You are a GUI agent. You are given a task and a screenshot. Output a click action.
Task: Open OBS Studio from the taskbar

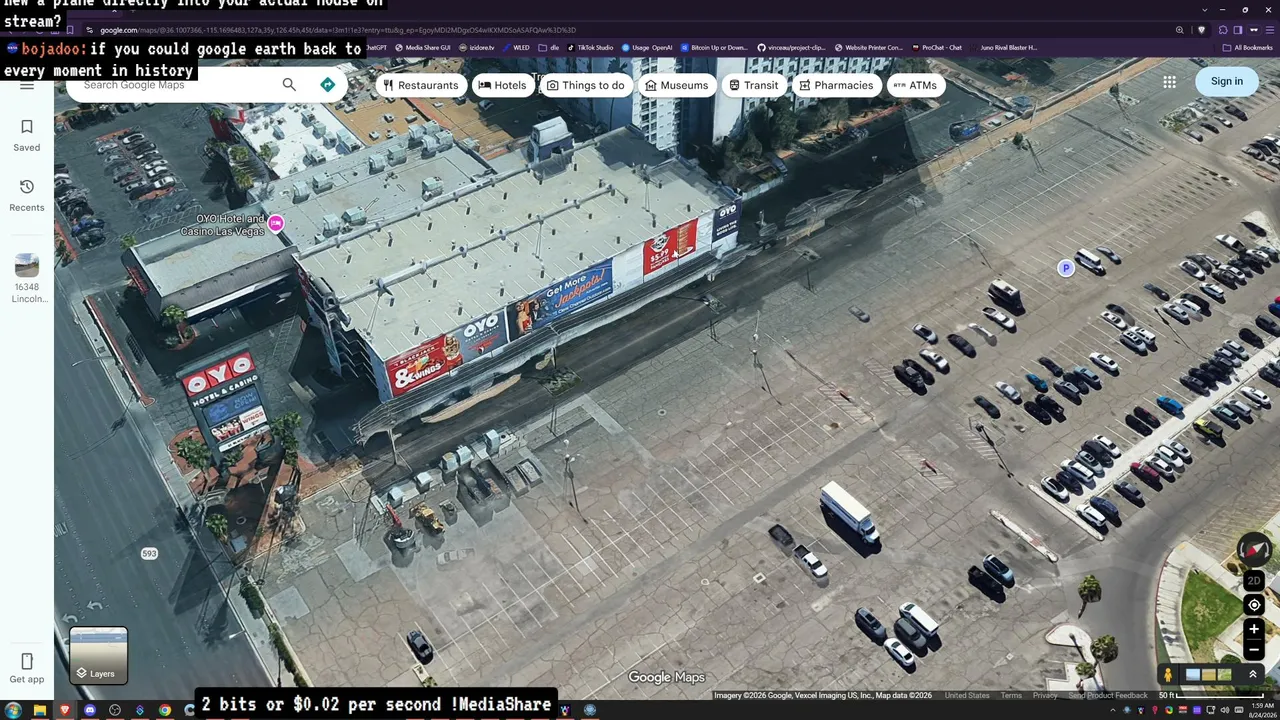point(115,711)
